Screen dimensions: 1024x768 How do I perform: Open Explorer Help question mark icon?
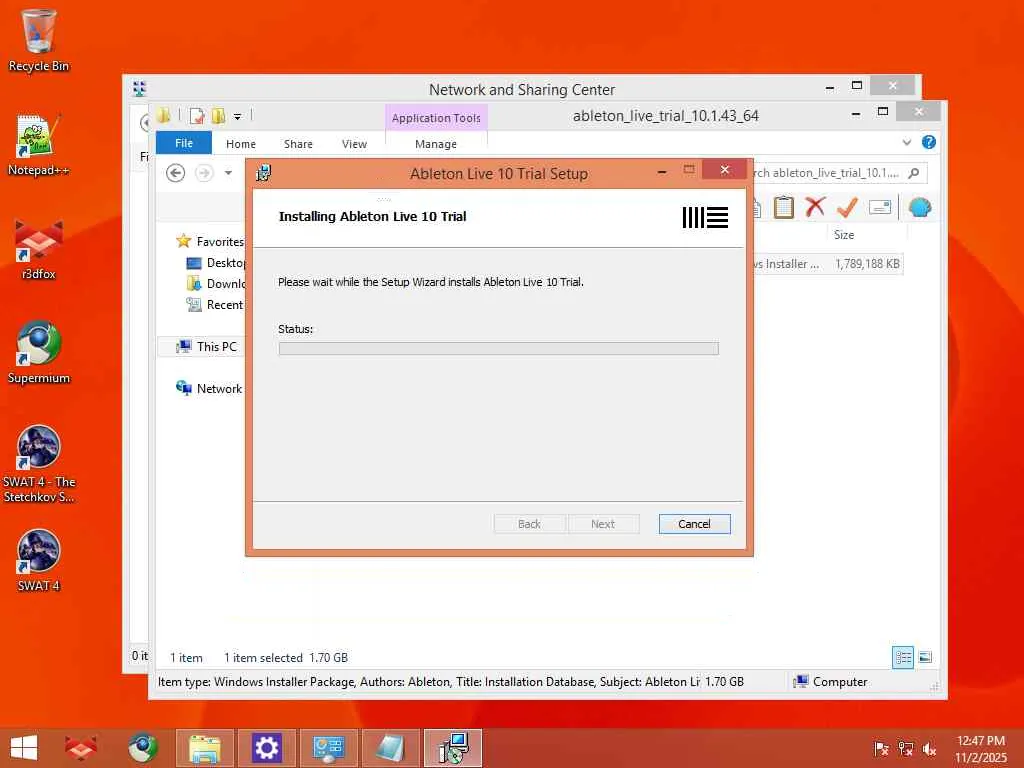tap(929, 142)
